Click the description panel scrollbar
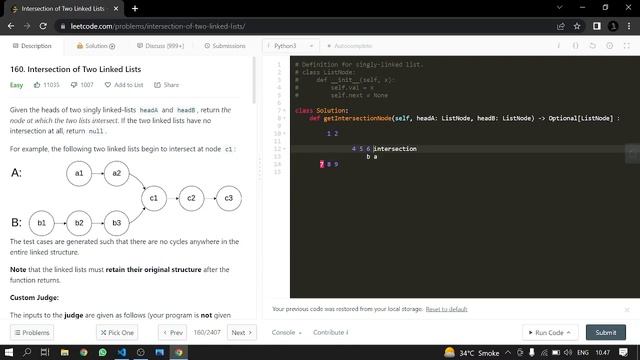 [x=254, y=80]
